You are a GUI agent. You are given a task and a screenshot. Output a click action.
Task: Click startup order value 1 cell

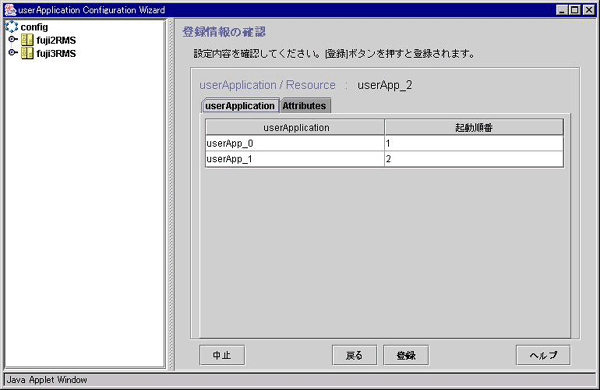pos(474,143)
